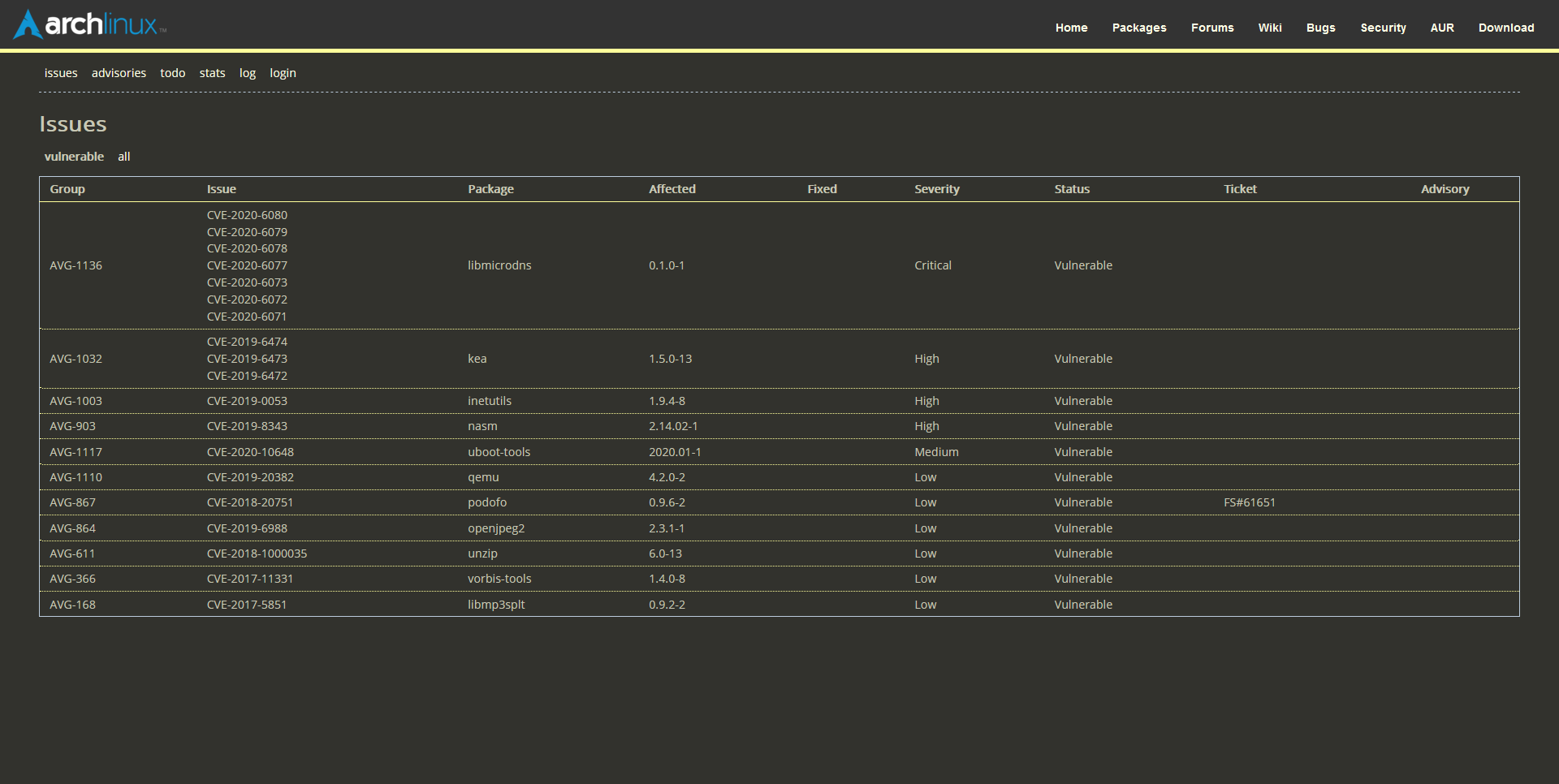Open the kea package link
1559x784 pixels.
(477, 359)
